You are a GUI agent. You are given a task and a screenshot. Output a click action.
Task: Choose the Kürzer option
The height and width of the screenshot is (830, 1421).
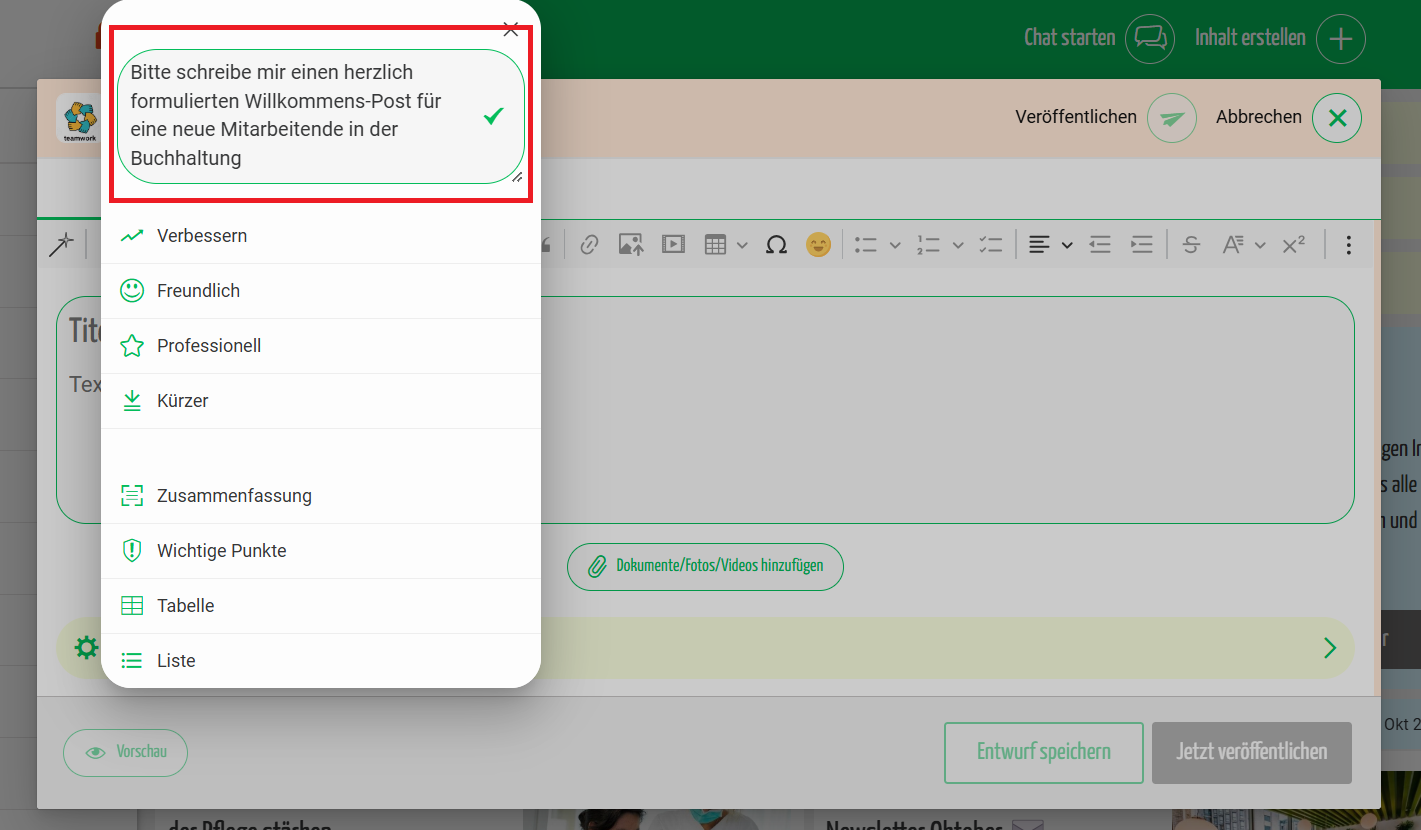(183, 401)
